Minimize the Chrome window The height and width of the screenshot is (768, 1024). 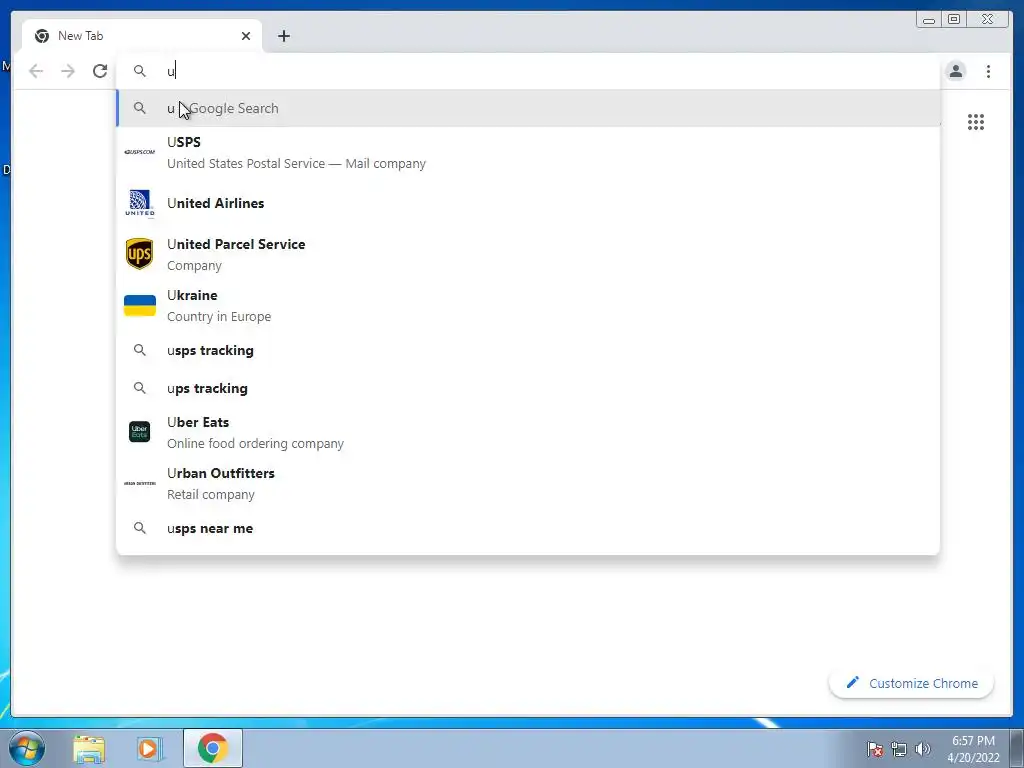coord(929,20)
